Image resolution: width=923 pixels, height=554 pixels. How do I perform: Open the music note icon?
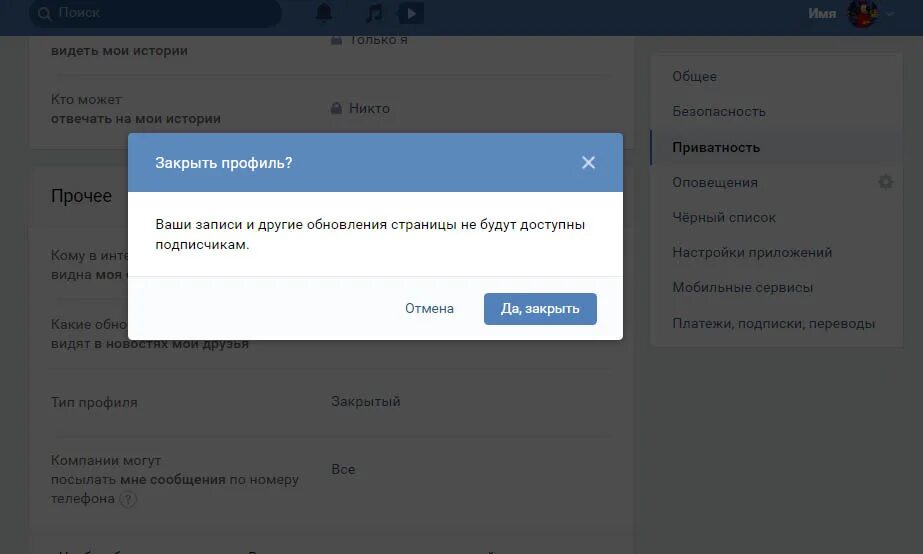click(x=374, y=13)
